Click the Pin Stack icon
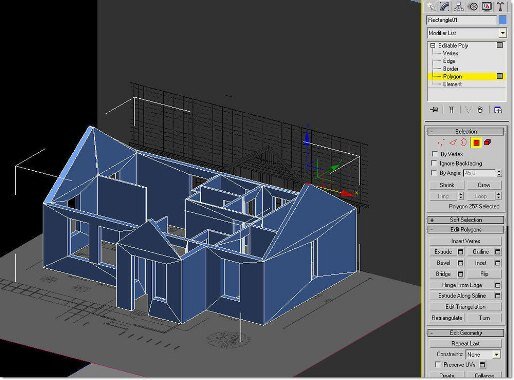The height and width of the screenshot is (380, 514). (x=434, y=110)
